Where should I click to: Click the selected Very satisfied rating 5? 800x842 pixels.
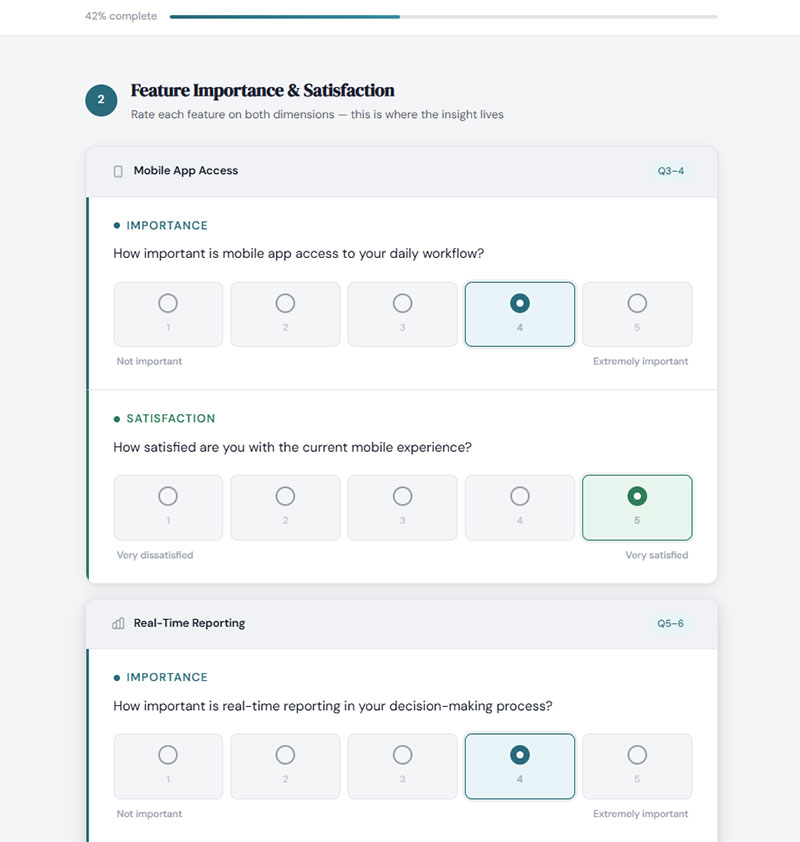[x=637, y=507]
